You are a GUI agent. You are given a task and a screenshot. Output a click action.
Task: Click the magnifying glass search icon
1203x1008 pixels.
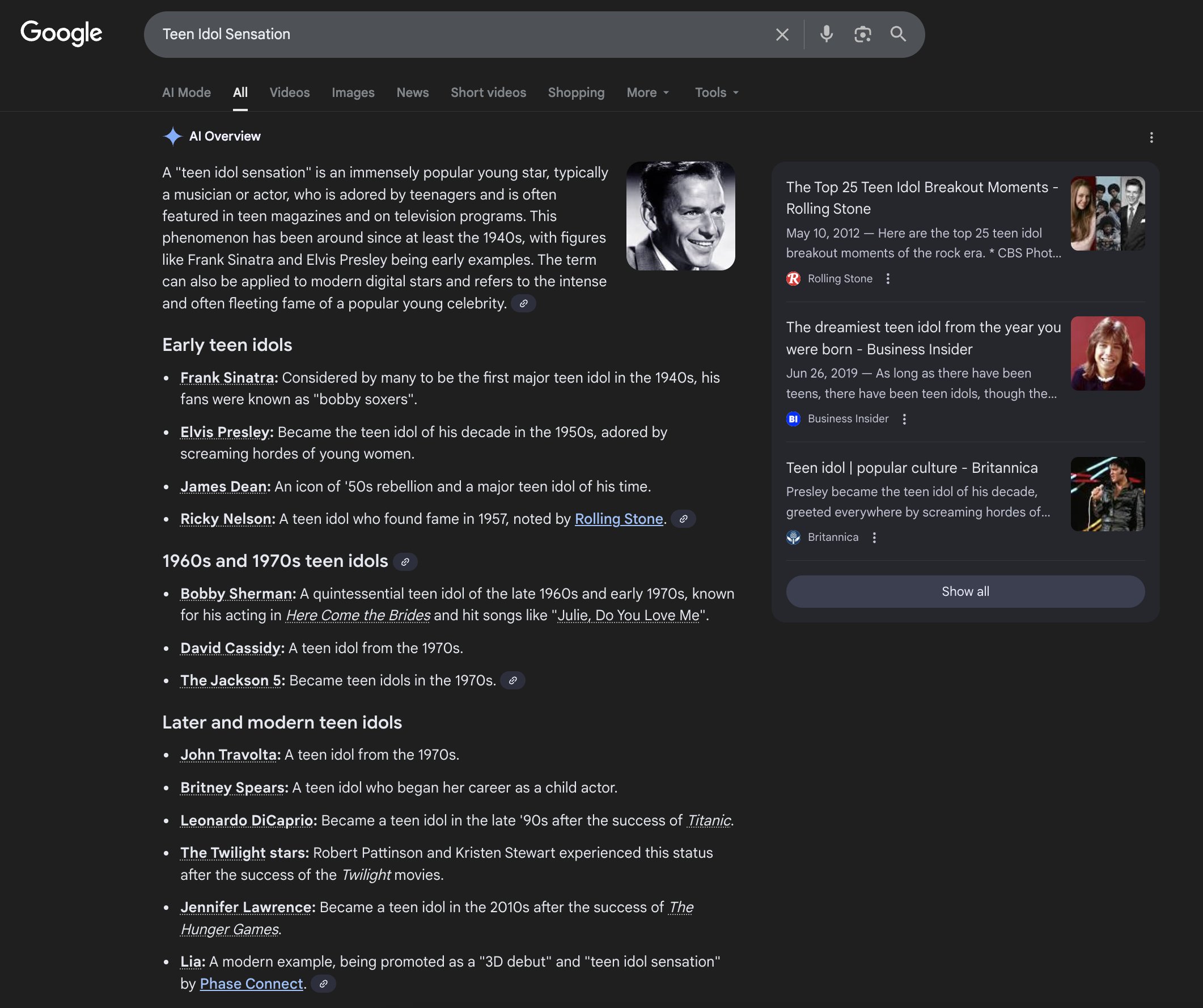pos(897,35)
